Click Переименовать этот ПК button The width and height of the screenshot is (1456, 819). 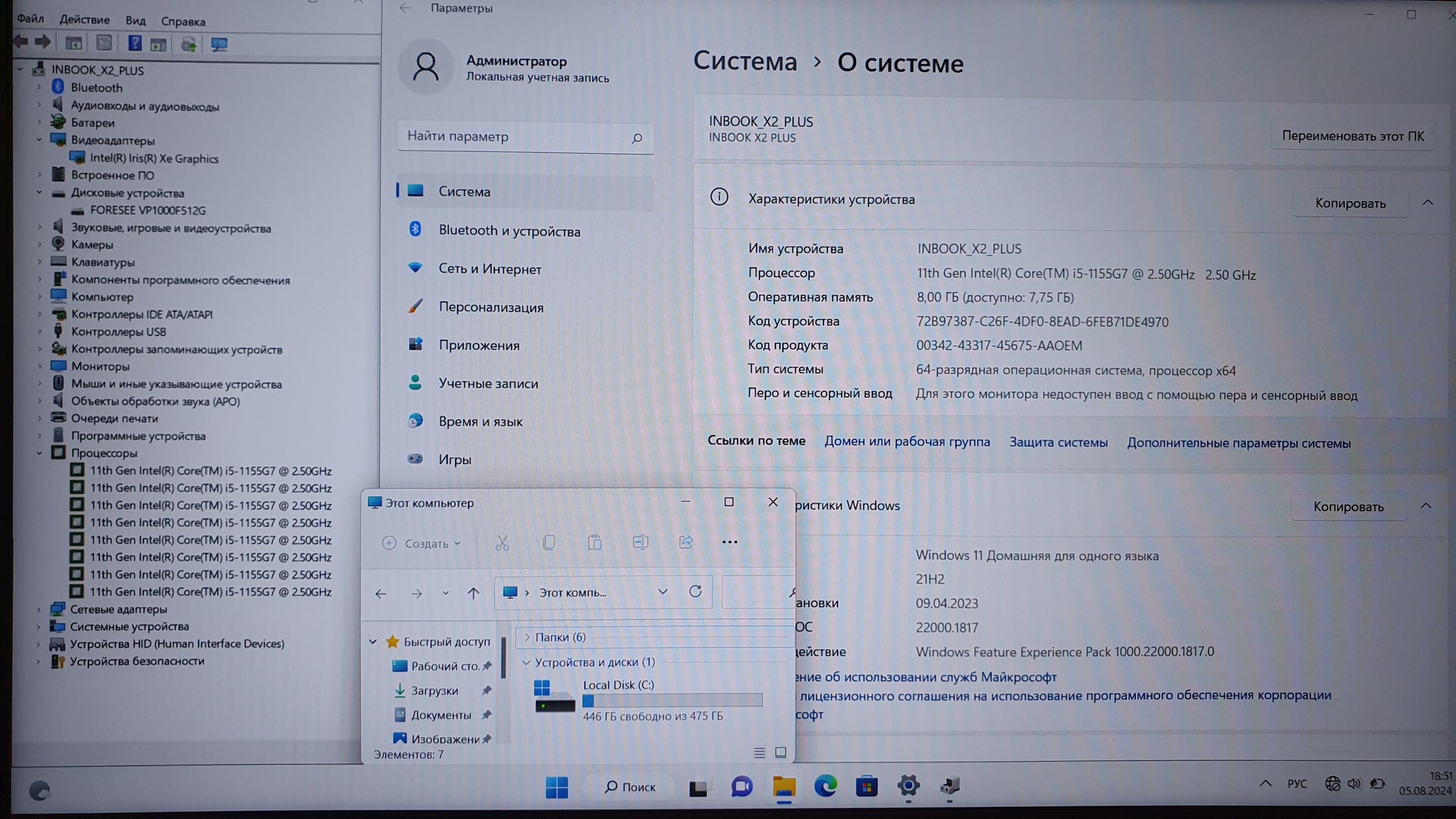point(1352,136)
